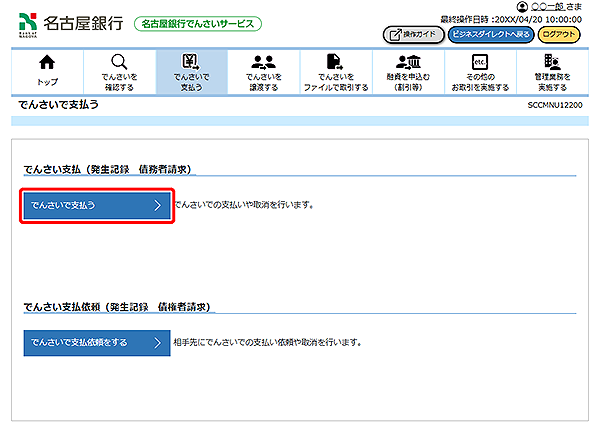
Task: Click the screen ID SCCMNU12200
Action: 555,105
